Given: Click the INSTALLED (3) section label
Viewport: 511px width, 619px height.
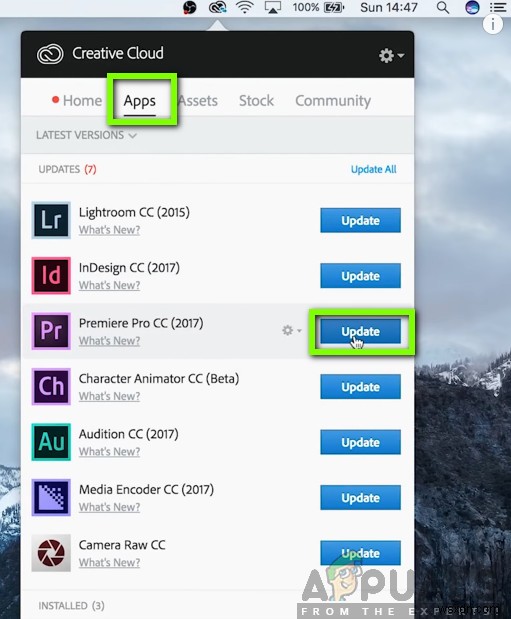Looking at the screenshot, I should point(71,606).
